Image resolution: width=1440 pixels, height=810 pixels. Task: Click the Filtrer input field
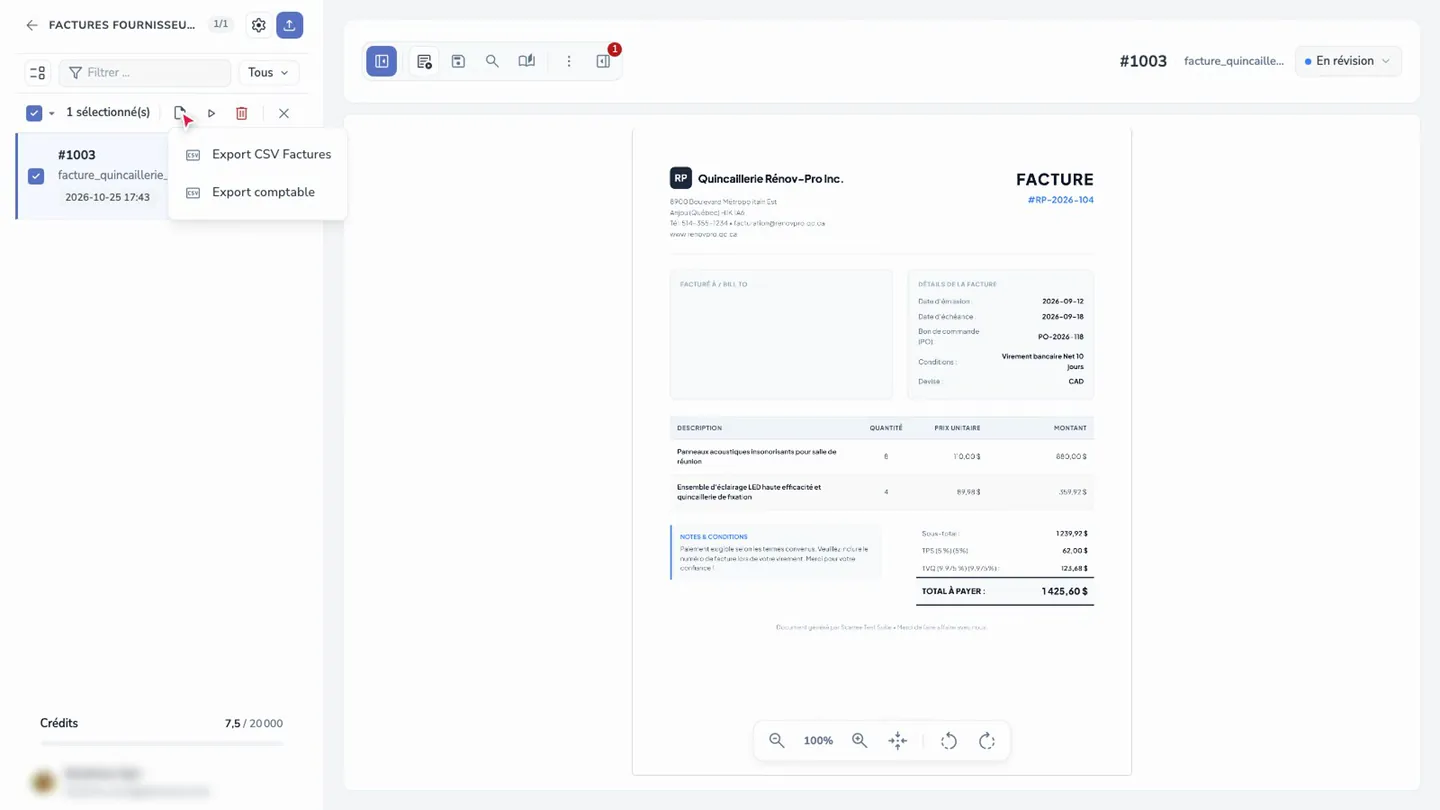tap(145, 73)
